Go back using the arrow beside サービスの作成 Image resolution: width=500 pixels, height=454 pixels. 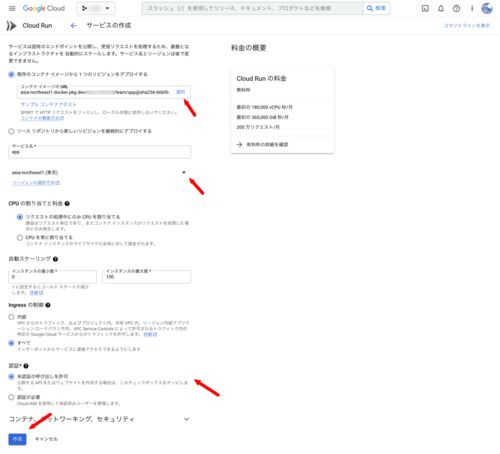(73, 26)
